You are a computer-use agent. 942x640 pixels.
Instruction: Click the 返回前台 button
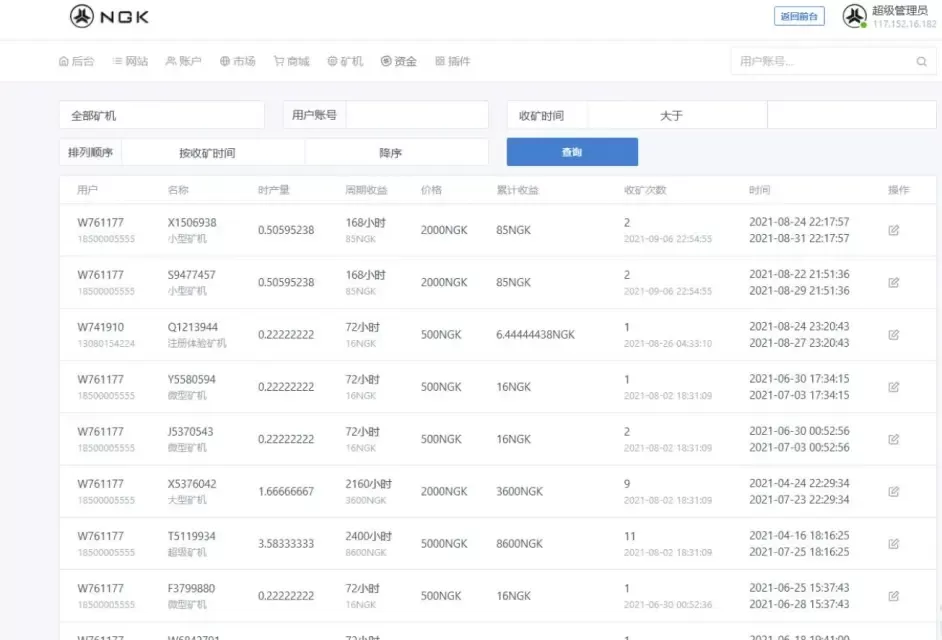[799, 16]
